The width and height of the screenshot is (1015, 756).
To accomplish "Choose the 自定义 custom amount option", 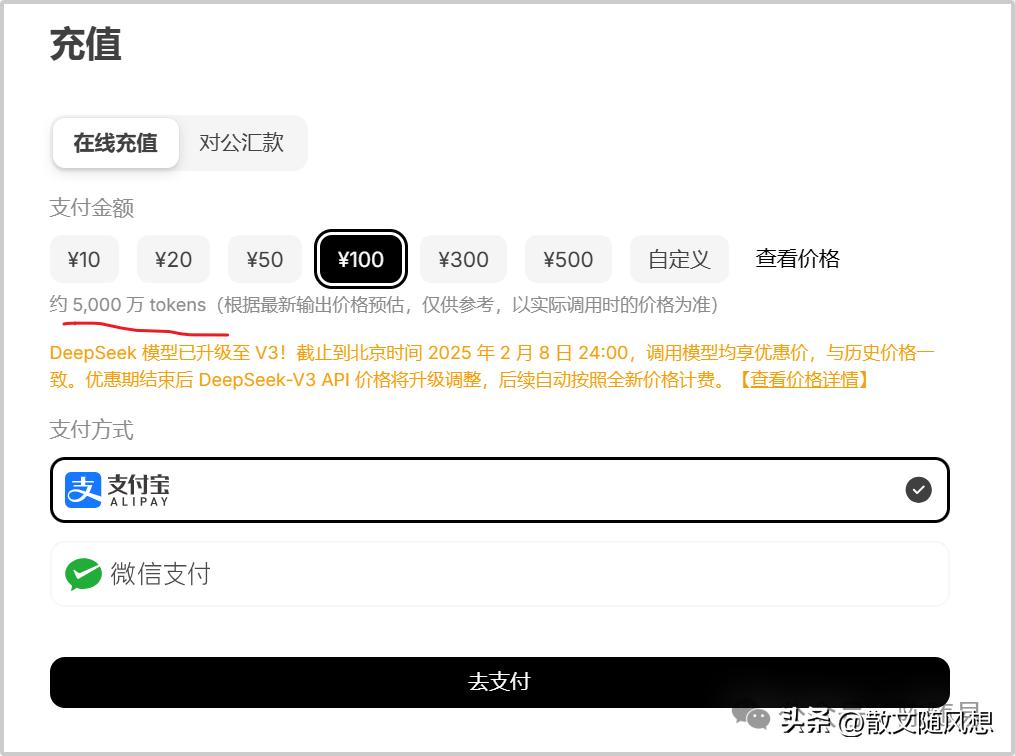I will [x=679, y=260].
